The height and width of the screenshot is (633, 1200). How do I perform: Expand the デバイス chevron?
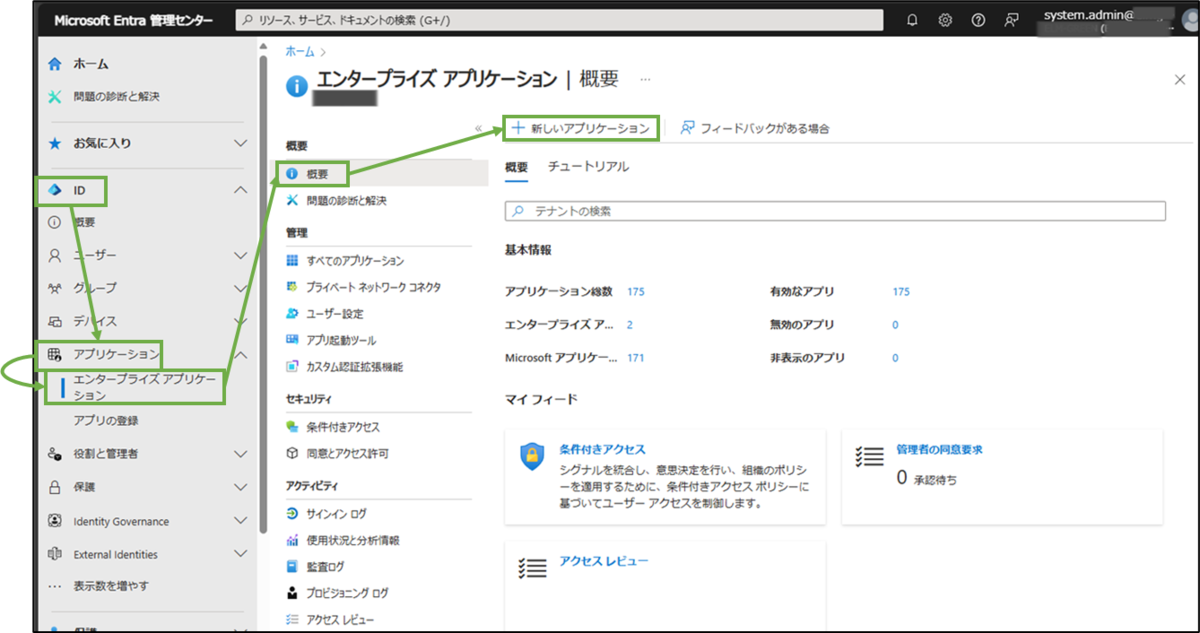point(240,321)
